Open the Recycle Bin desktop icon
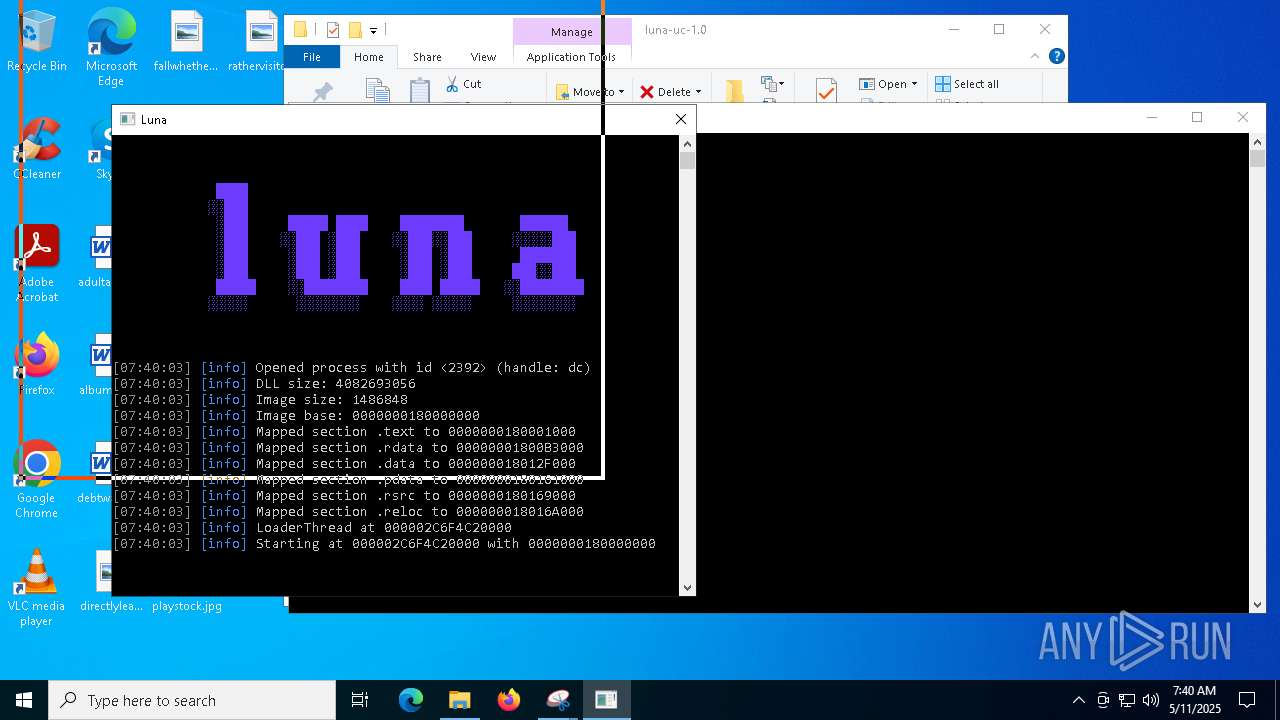 click(37, 40)
